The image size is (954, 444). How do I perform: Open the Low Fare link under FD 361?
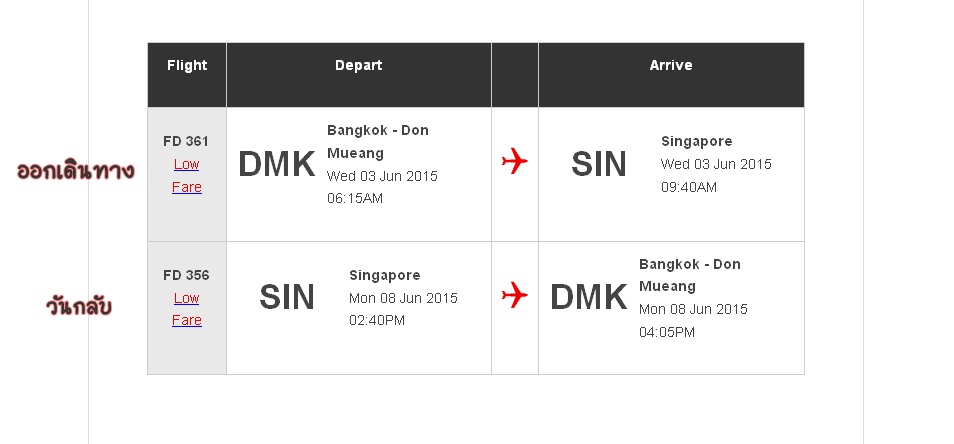click(187, 176)
